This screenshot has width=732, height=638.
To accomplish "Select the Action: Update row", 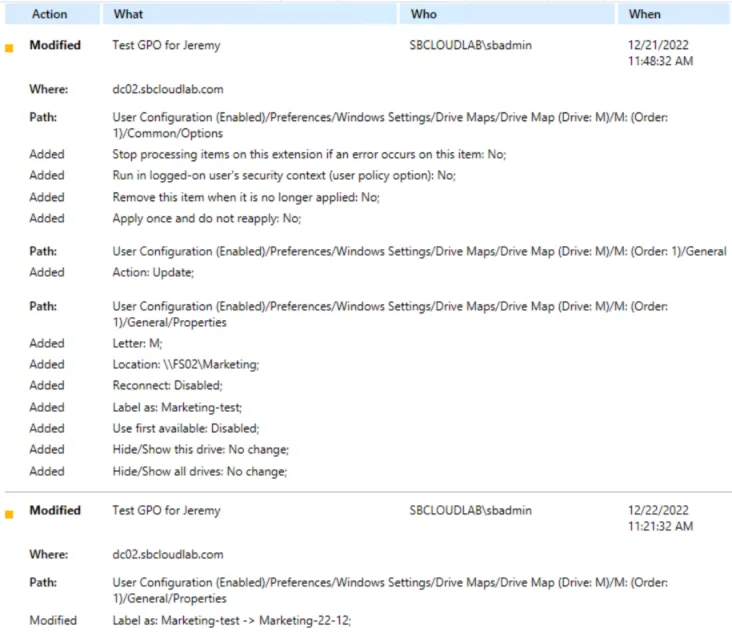I will (x=153, y=272).
